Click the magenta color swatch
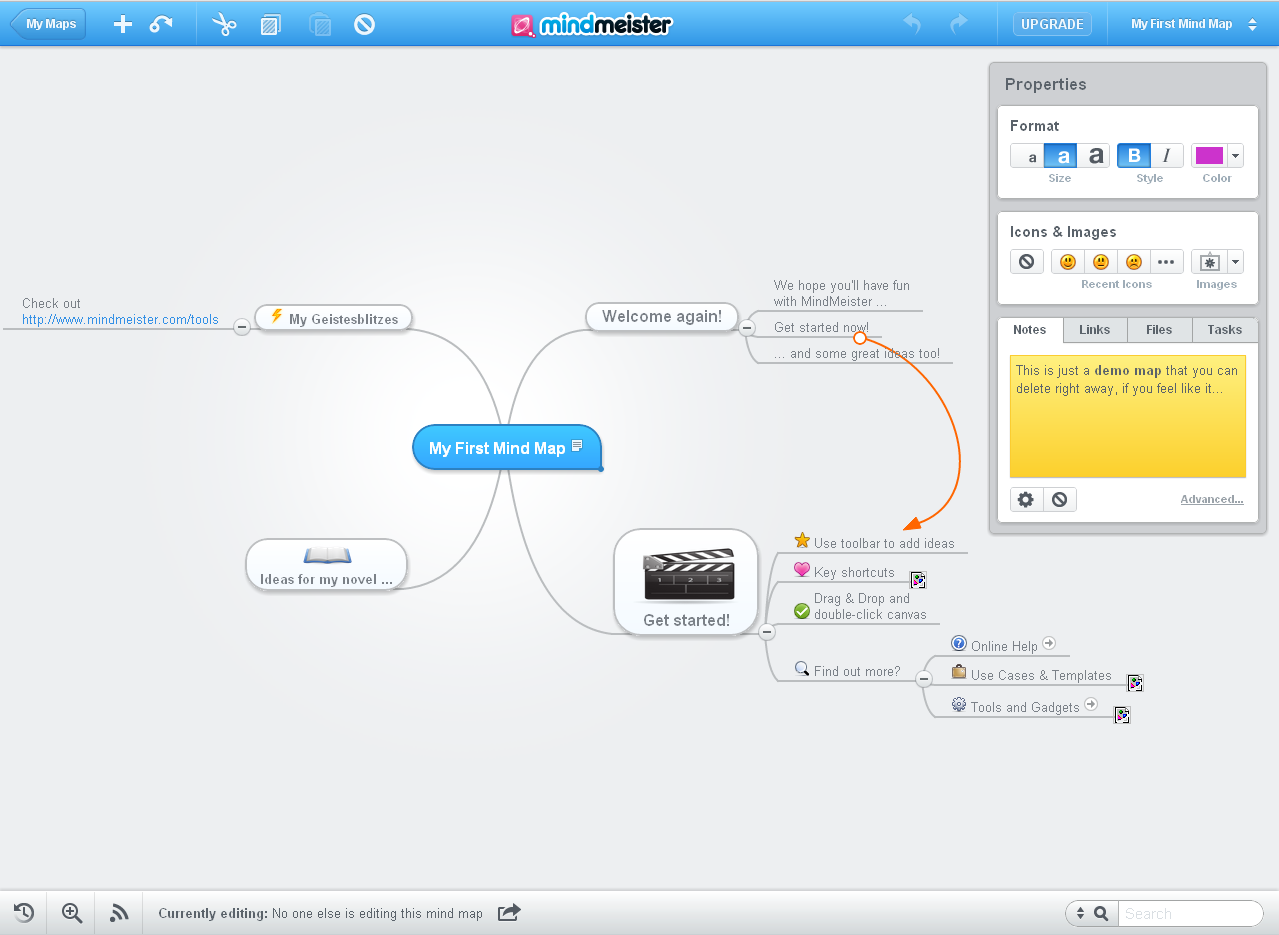 tap(1209, 156)
